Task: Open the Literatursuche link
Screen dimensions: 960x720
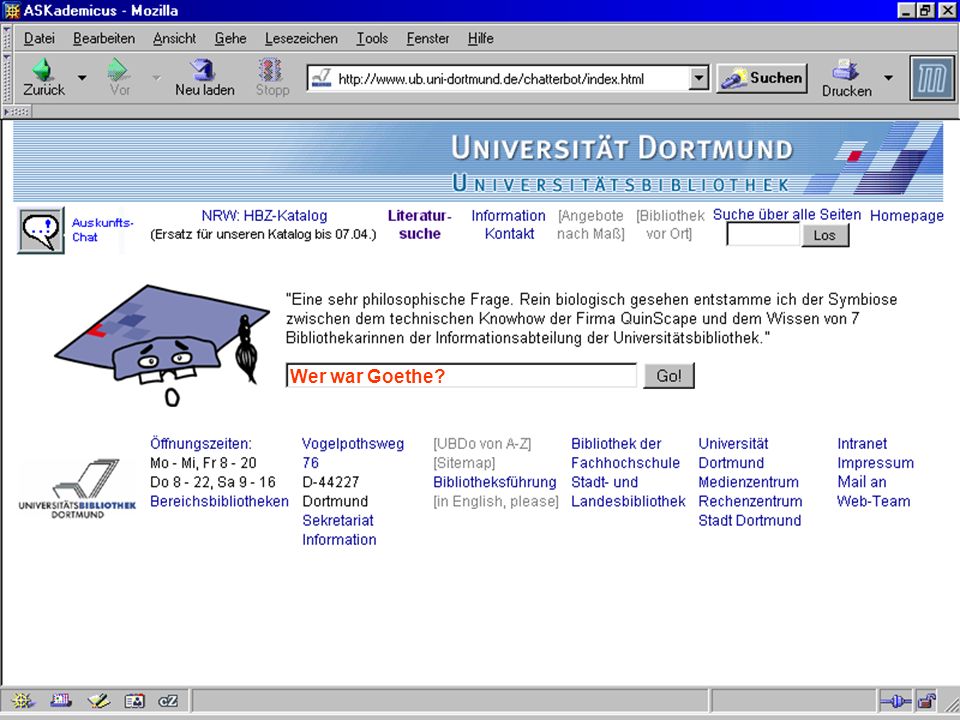Action: point(419,225)
